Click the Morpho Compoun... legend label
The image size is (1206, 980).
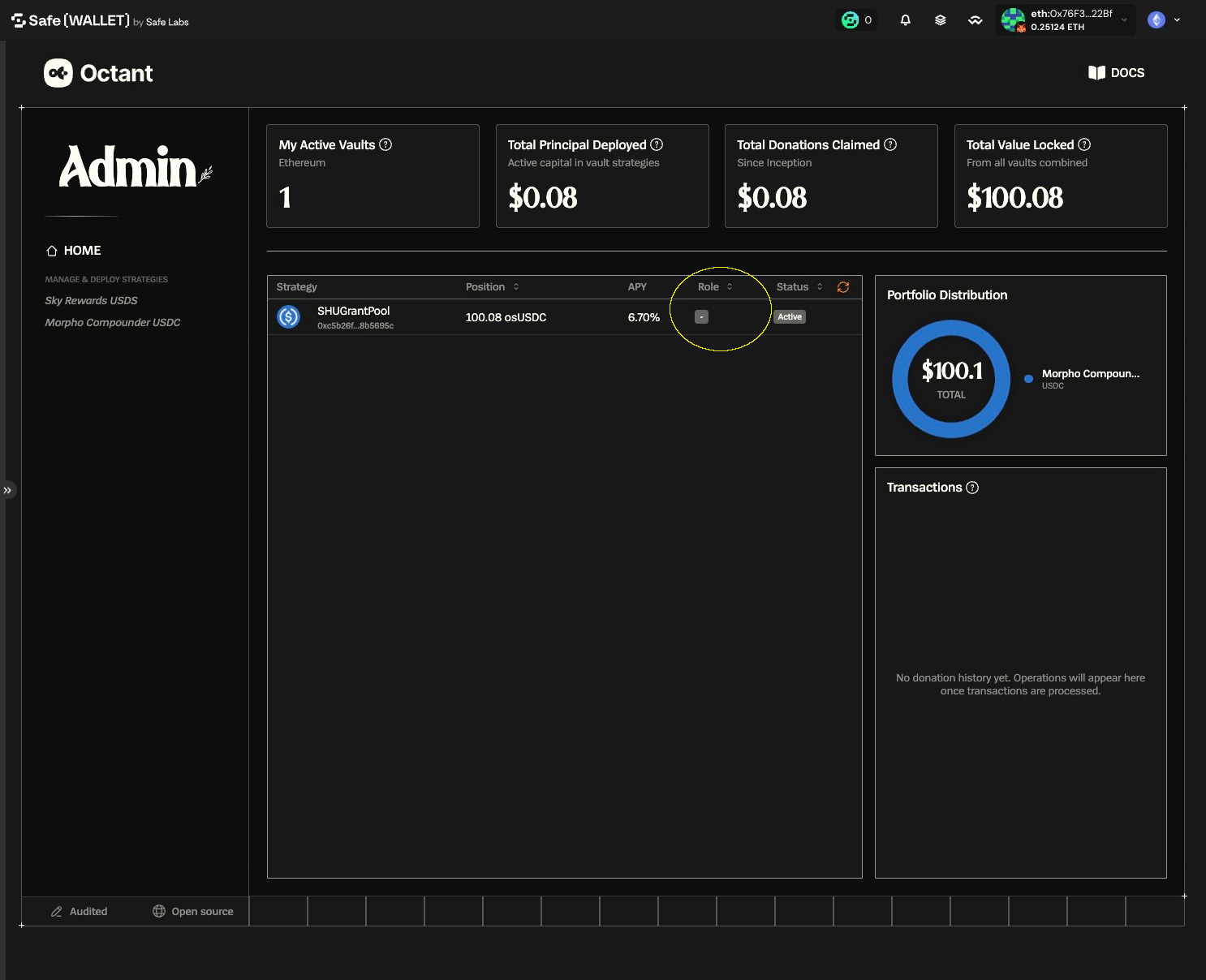click(x=1091, y=374)
